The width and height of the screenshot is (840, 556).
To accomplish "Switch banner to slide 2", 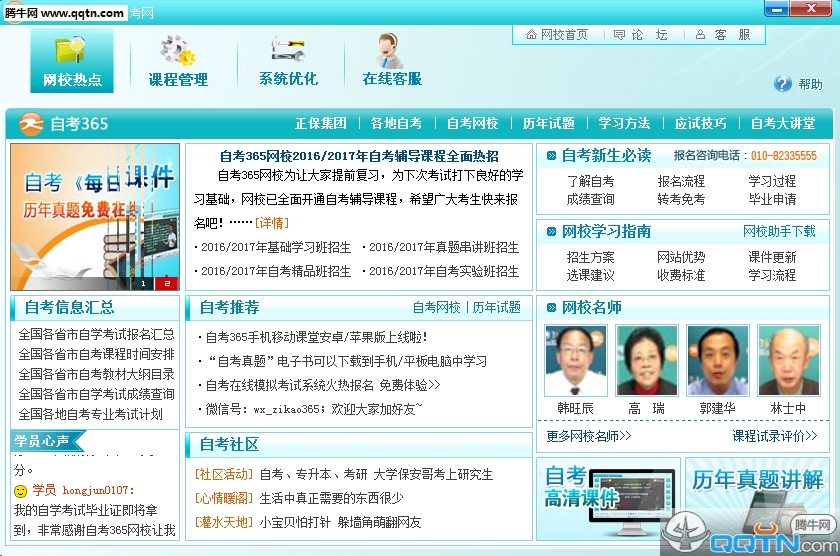I will [167, 283].
